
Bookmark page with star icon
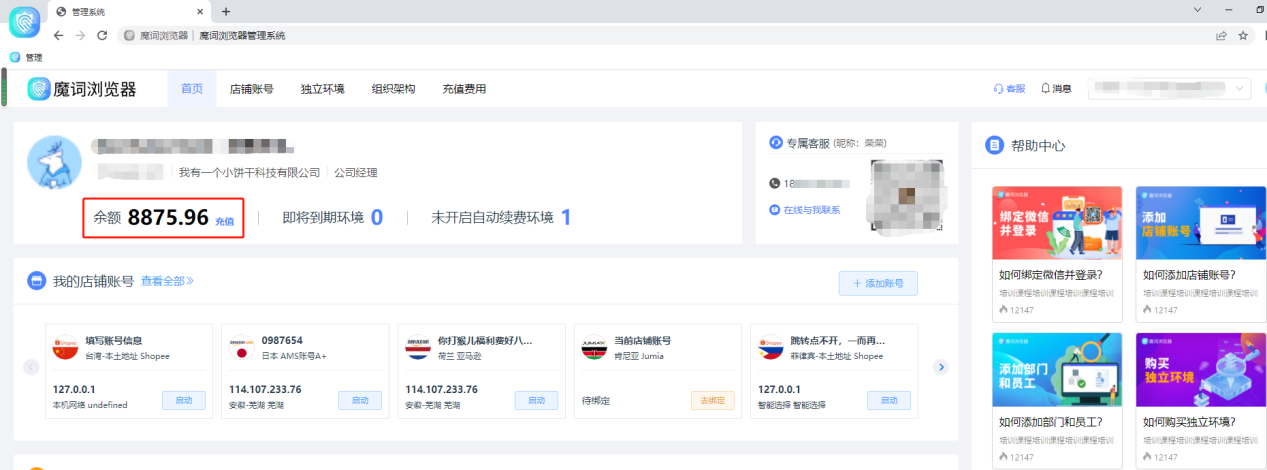pyautogui.click(x=1243, y=35)
